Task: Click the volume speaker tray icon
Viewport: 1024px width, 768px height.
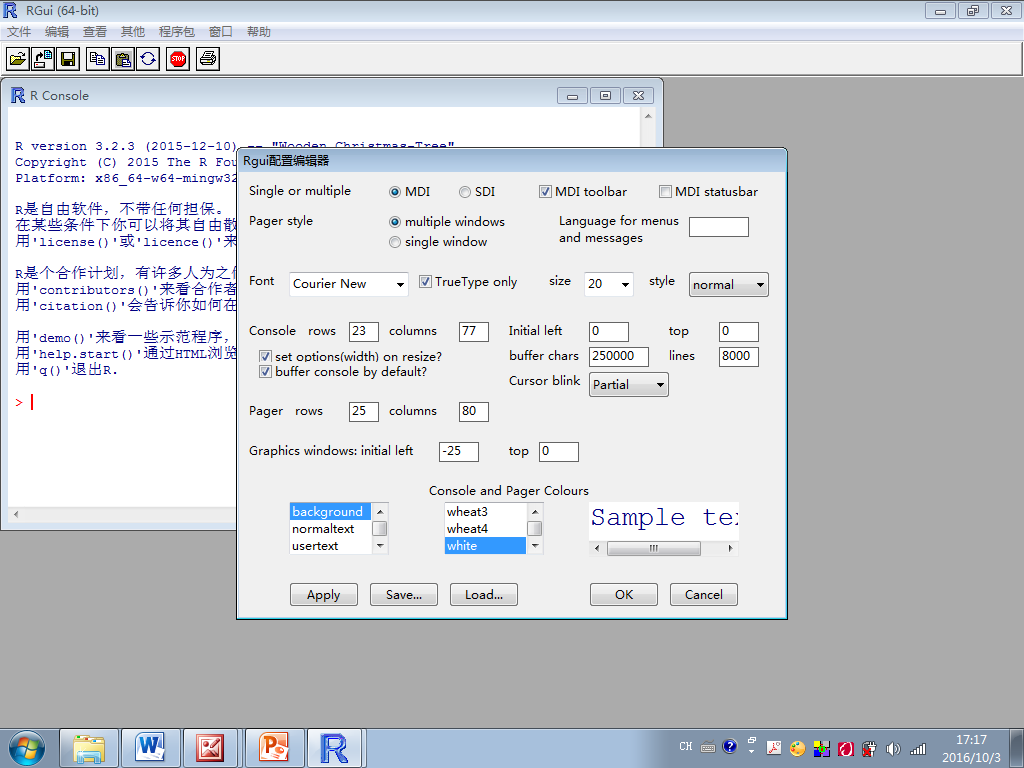Action: tap(893, 748)
